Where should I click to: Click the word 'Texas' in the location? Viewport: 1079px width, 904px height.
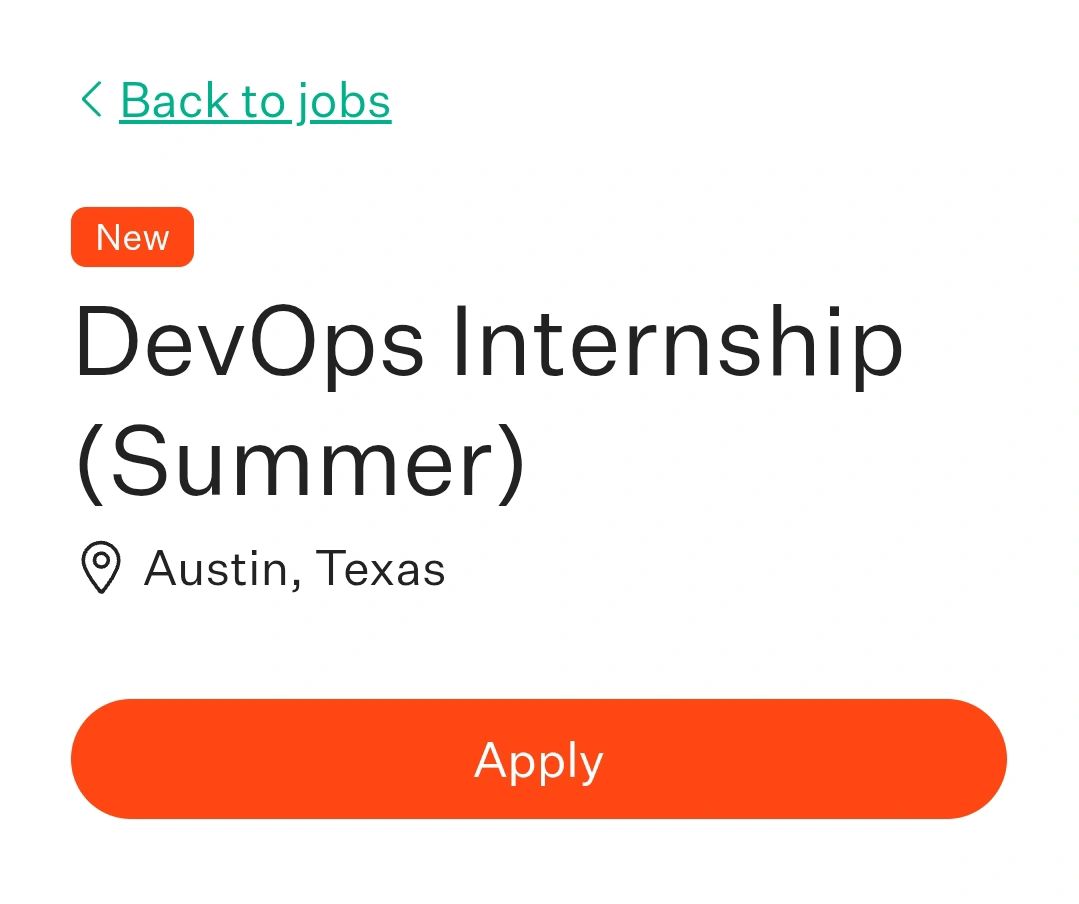pos(380,569)
